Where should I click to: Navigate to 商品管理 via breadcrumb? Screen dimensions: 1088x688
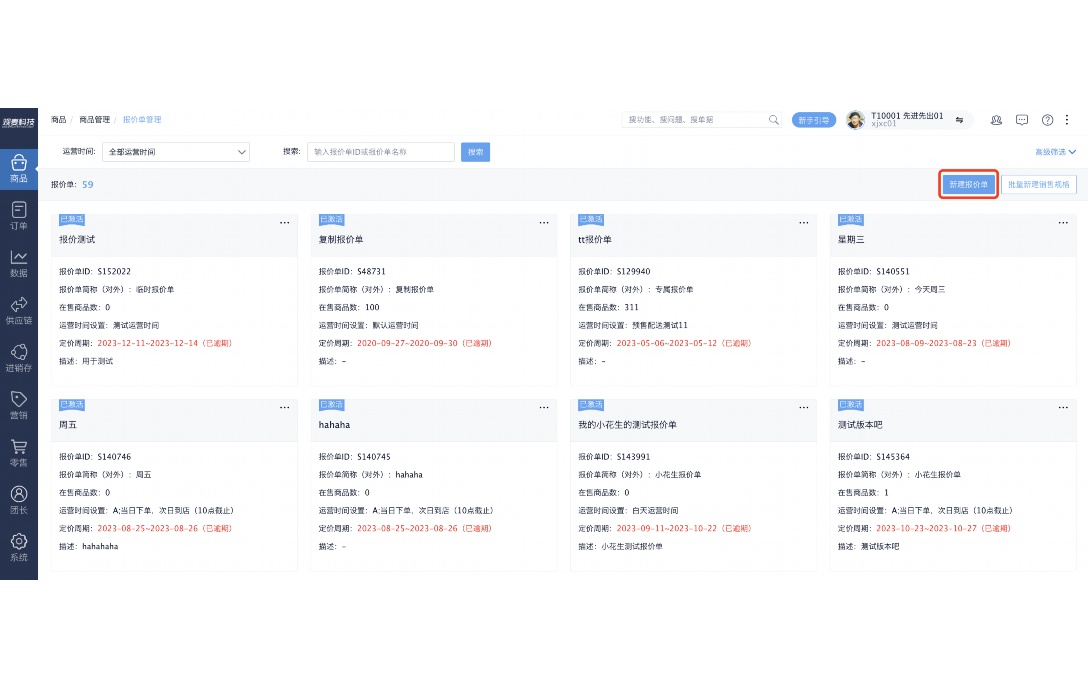click(x=95, y=119)
